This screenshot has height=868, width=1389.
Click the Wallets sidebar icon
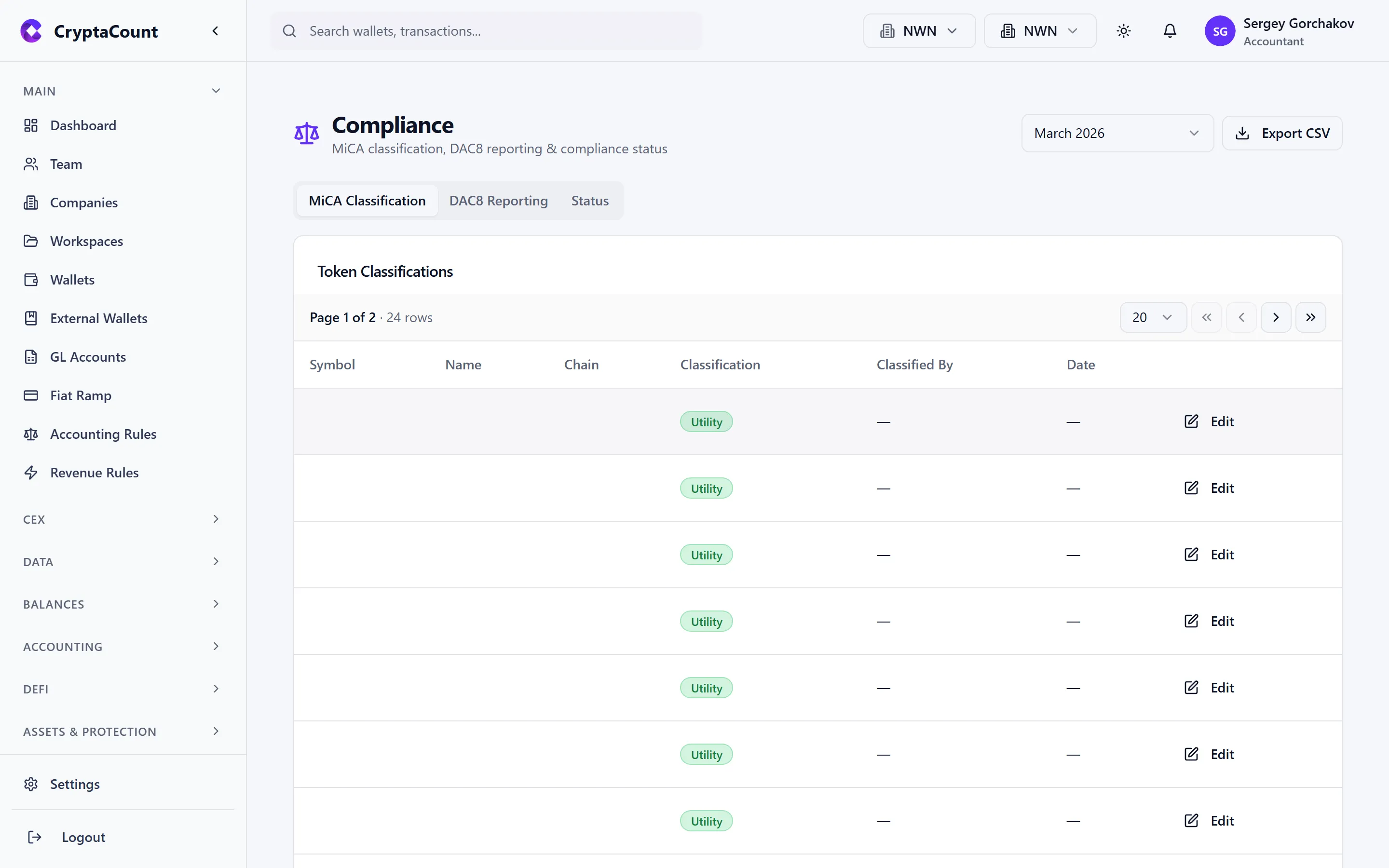tap(31, 280)
